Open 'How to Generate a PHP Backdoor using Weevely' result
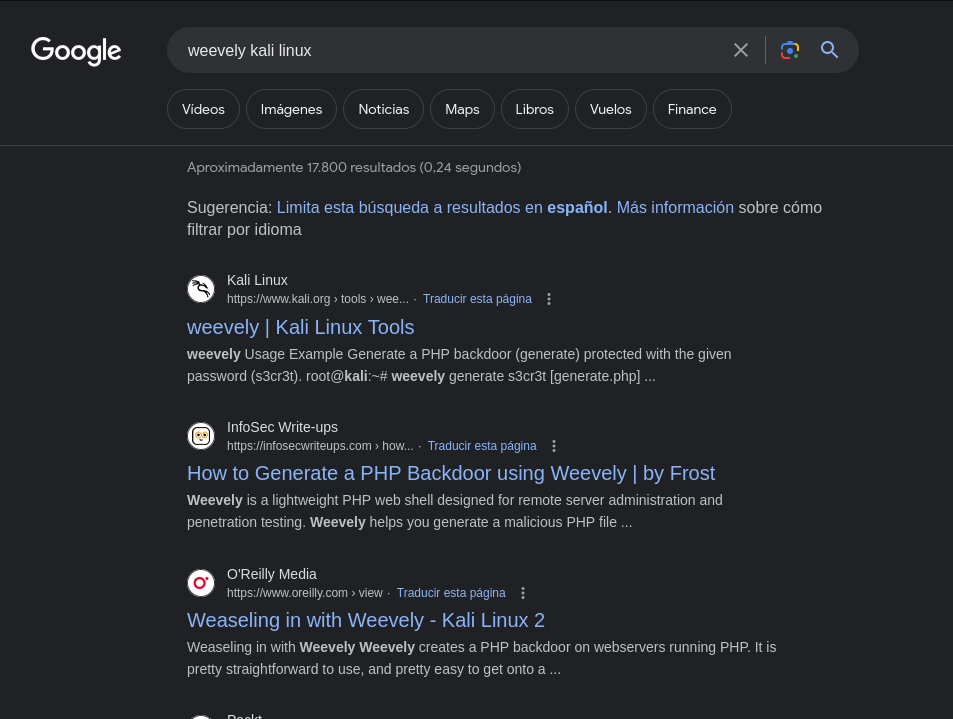 tap(451, 473)
